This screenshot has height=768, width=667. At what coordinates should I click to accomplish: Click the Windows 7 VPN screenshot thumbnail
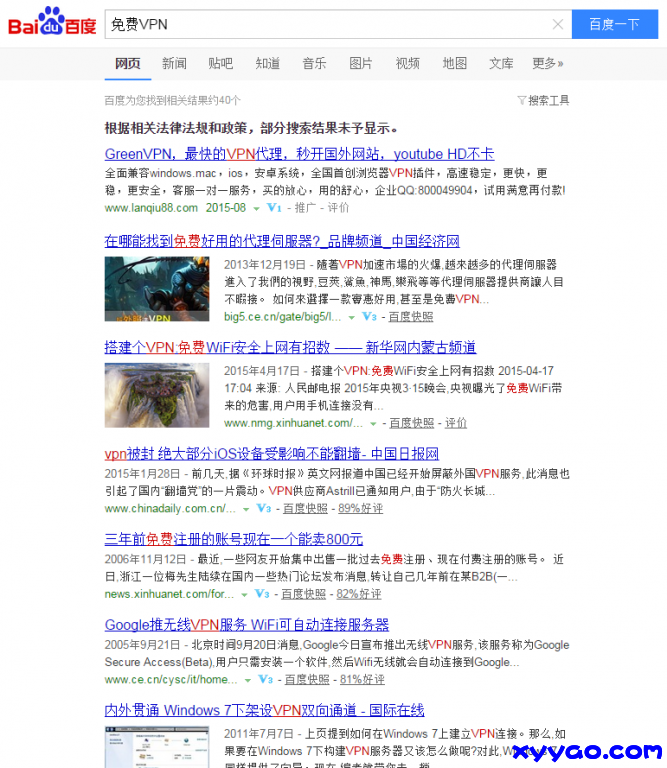tap(157, 747)
